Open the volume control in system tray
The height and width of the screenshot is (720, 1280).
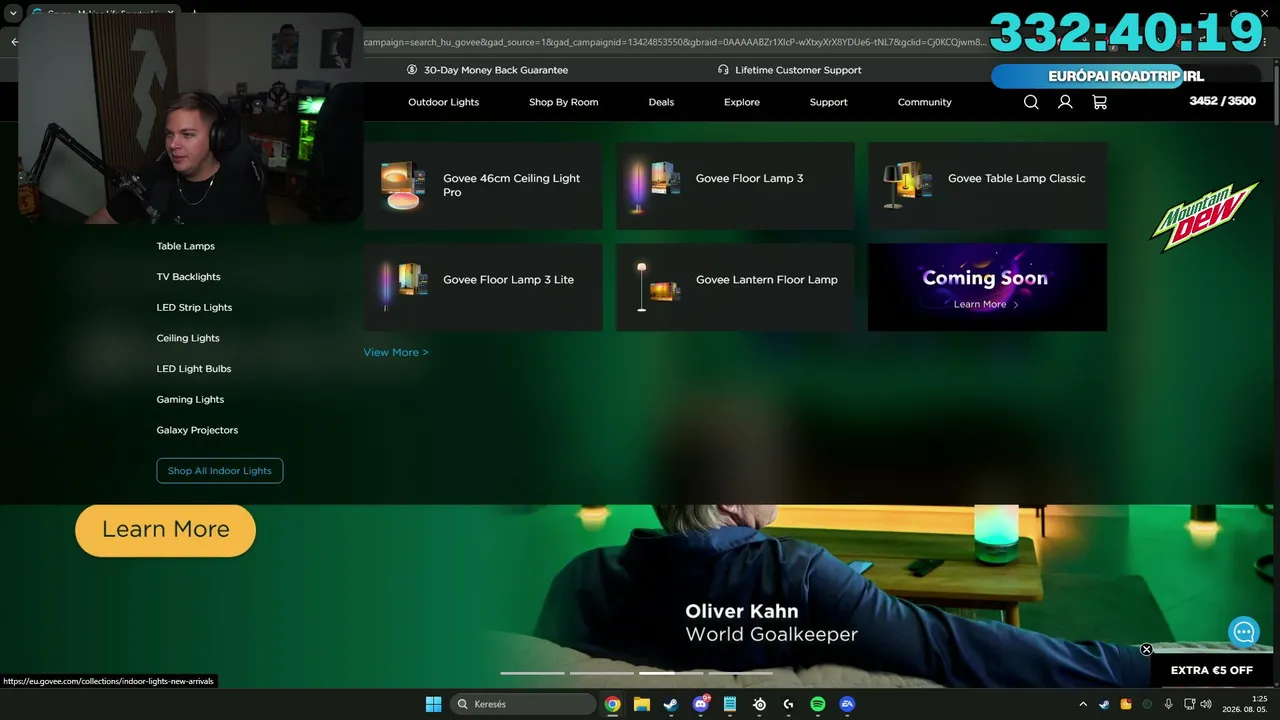1206,704
